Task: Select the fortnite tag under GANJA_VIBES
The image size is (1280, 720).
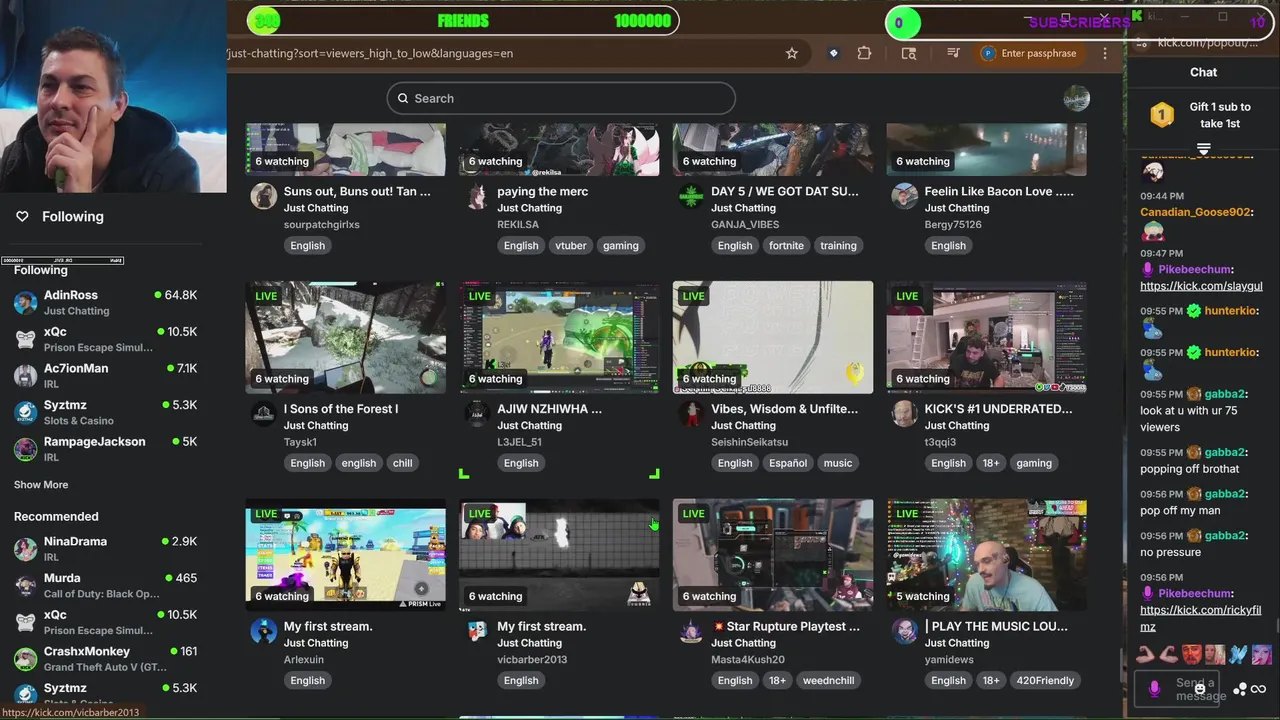Action: pyautogui.click(x=786, y=246)
